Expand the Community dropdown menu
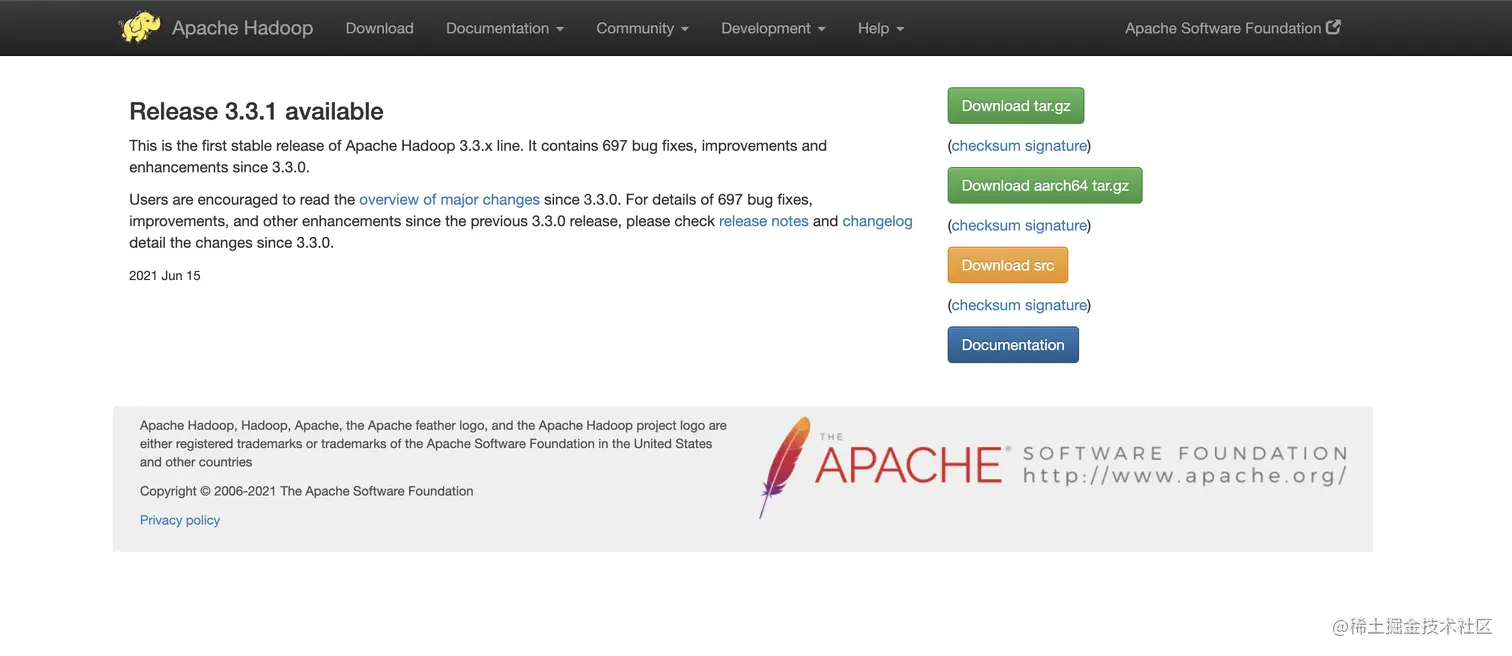The width and height of the screenshot is (1512, 656). 642,28
